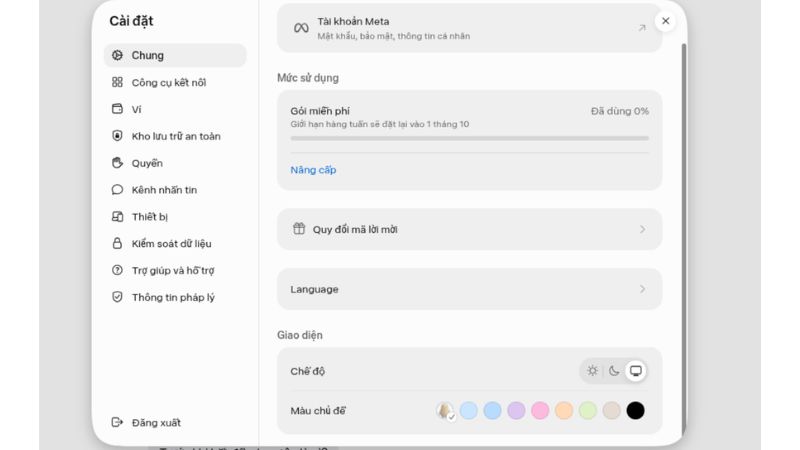Click the shield check icon beside Thông tin pháp lý
This screenshot has height=450, width=800.
pyautogui.click(x=117, y=297)
